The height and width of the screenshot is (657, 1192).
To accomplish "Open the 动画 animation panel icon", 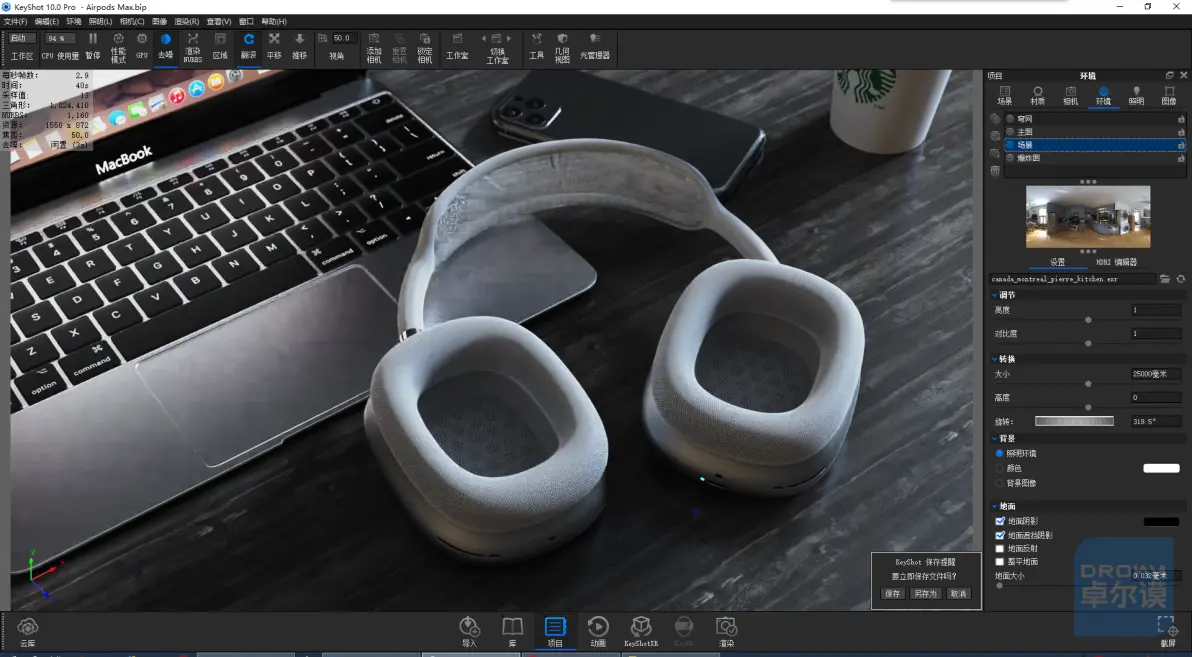I will [598, 631].
